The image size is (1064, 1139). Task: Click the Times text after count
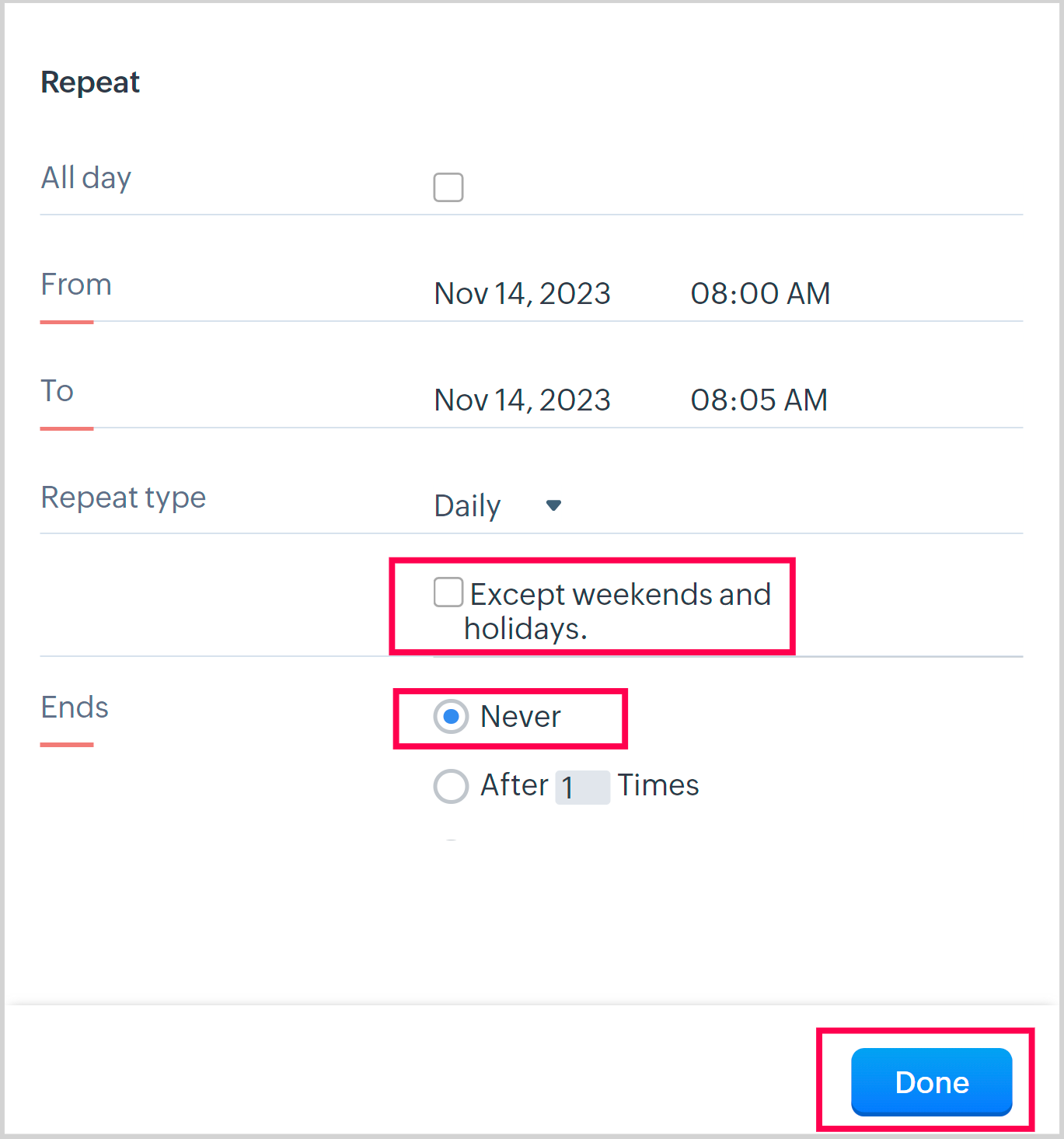pyautogui.click(x=658, y=785)
